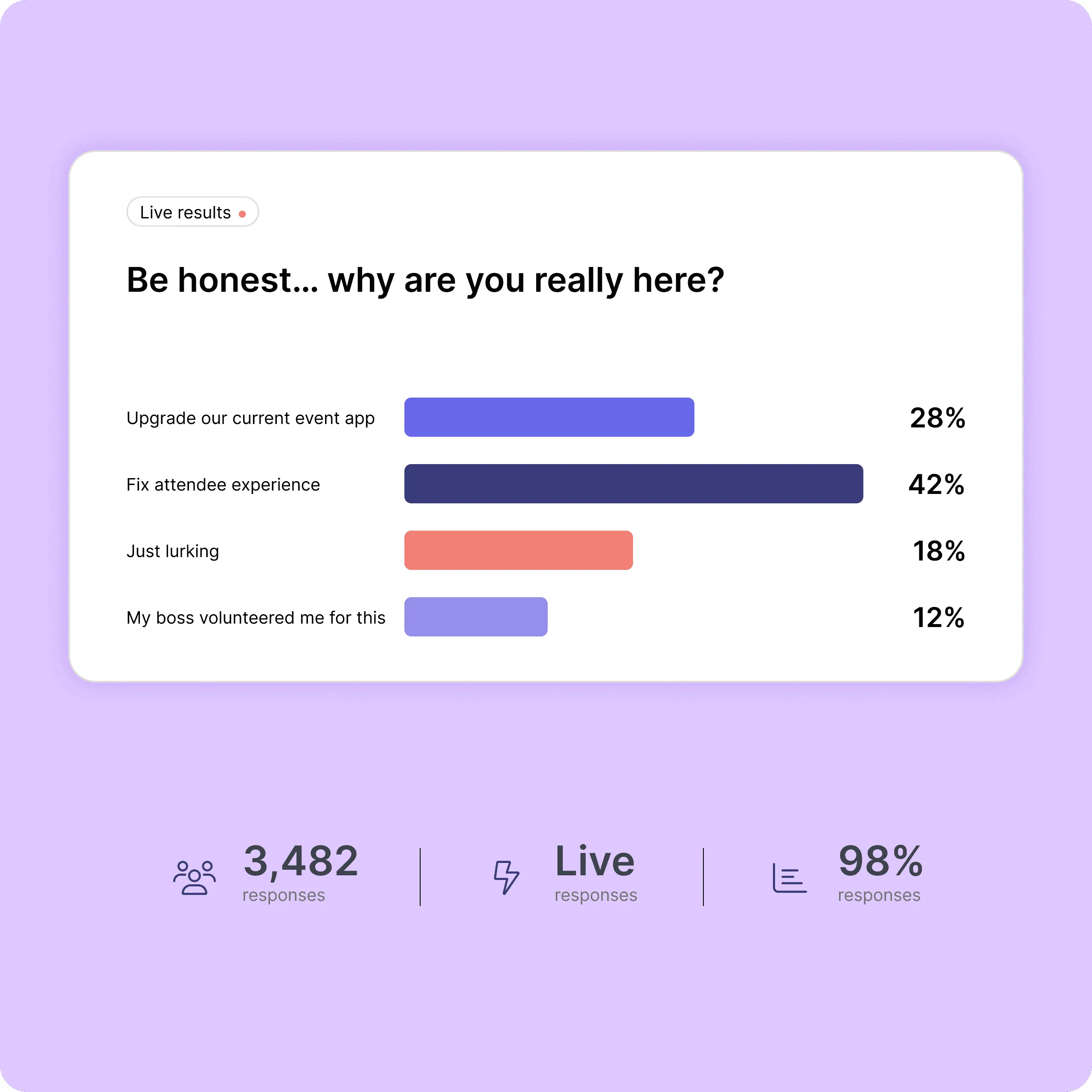Viewport: 1092px width, 1092px height.
Task: Select the coral Just lurking bar
Action: pos(518,550)
